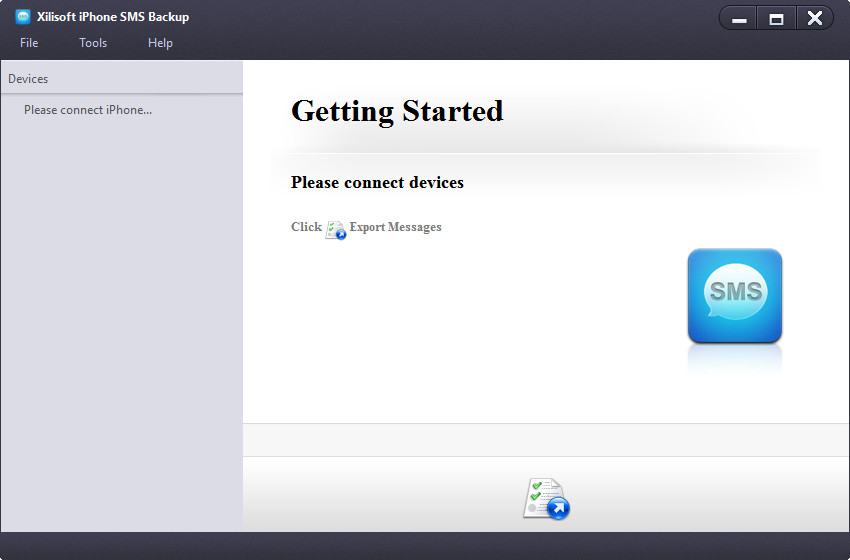
Task: Maximize the Xilisoft window
Action: pos(776,19)
